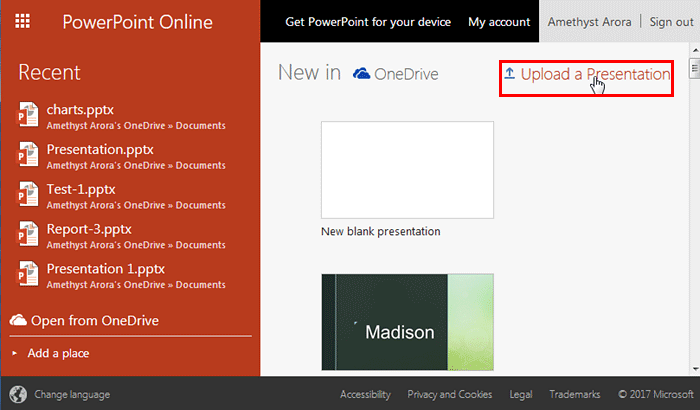Expand the Add a place triangle
This screenshot has width=700, height=410.
point(15,353)
